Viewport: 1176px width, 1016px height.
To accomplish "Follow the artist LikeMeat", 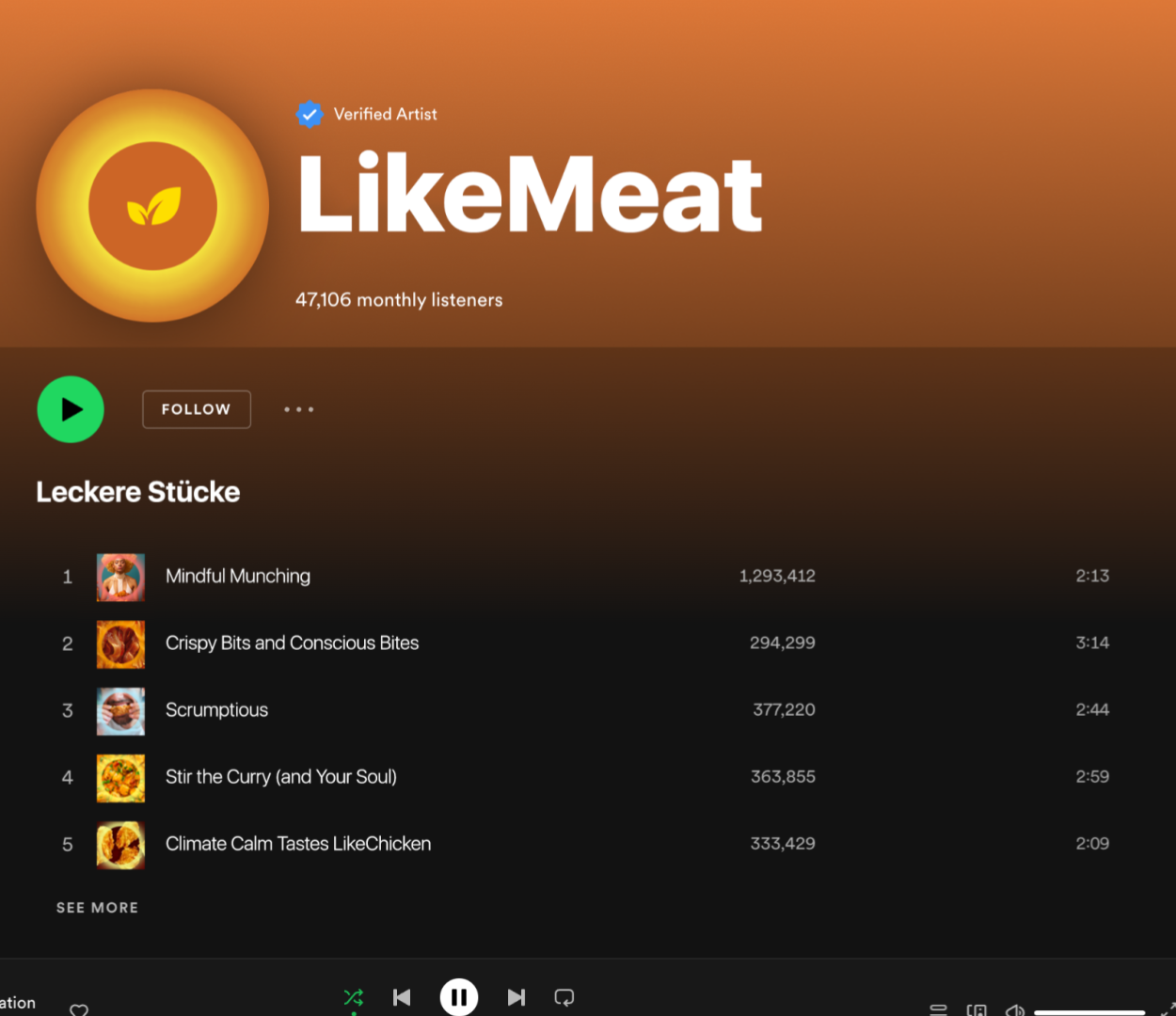I will [197, 409].
